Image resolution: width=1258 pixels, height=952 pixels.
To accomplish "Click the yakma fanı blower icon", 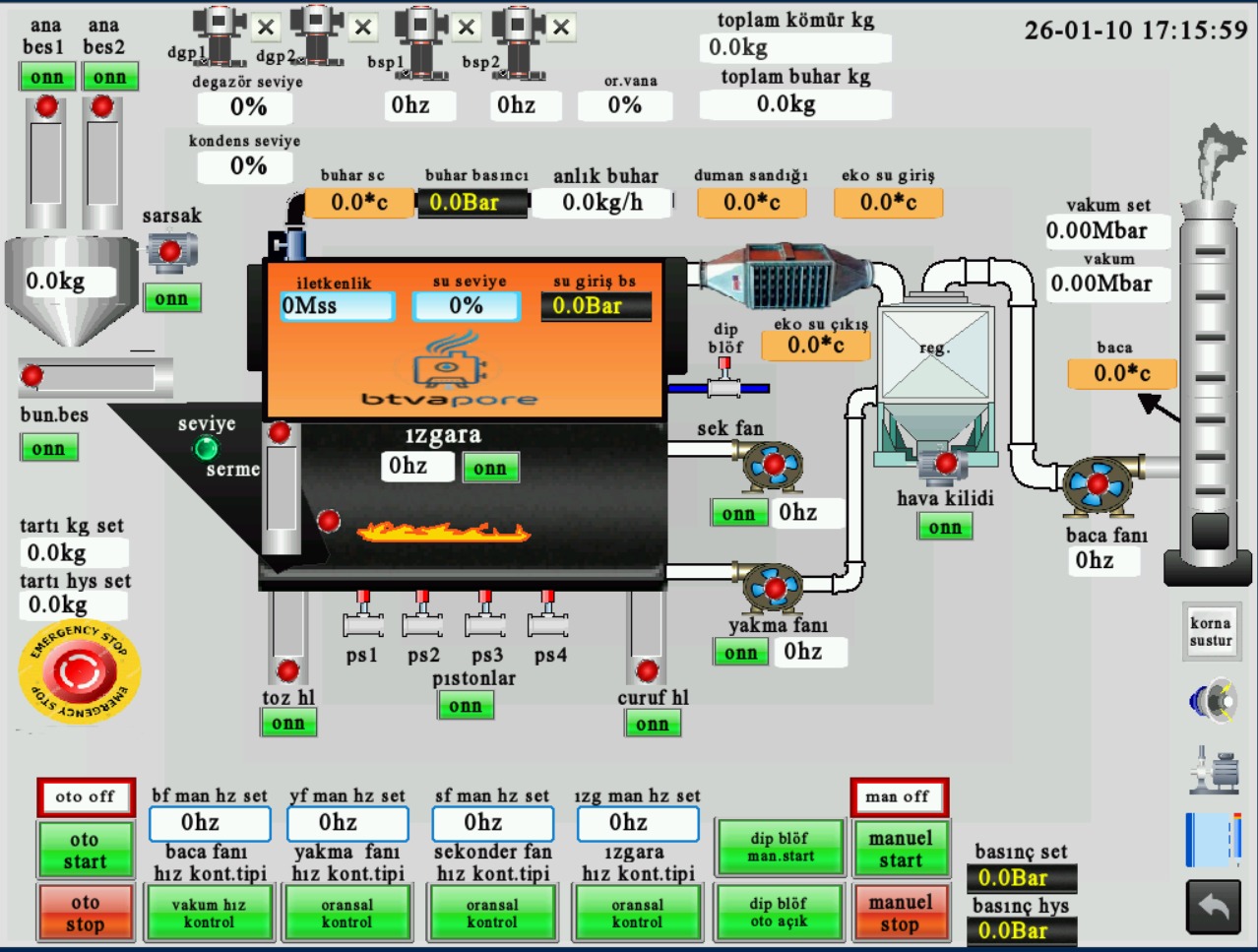I will point(774,588).
